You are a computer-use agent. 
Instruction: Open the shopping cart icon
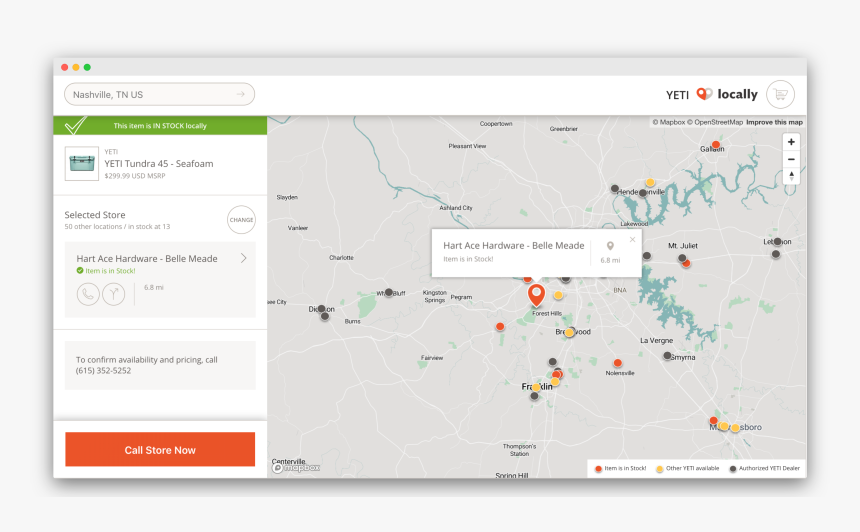(x=780, y=94)
